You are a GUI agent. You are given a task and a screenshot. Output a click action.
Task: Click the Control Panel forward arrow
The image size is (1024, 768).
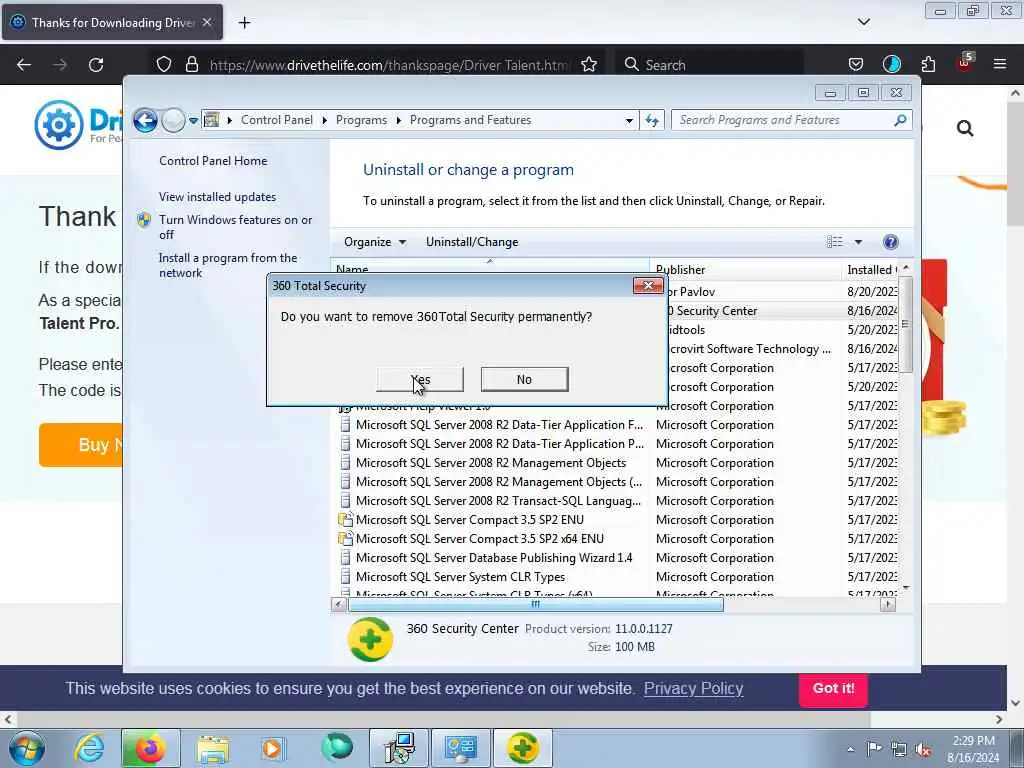[x=173, y=120]
